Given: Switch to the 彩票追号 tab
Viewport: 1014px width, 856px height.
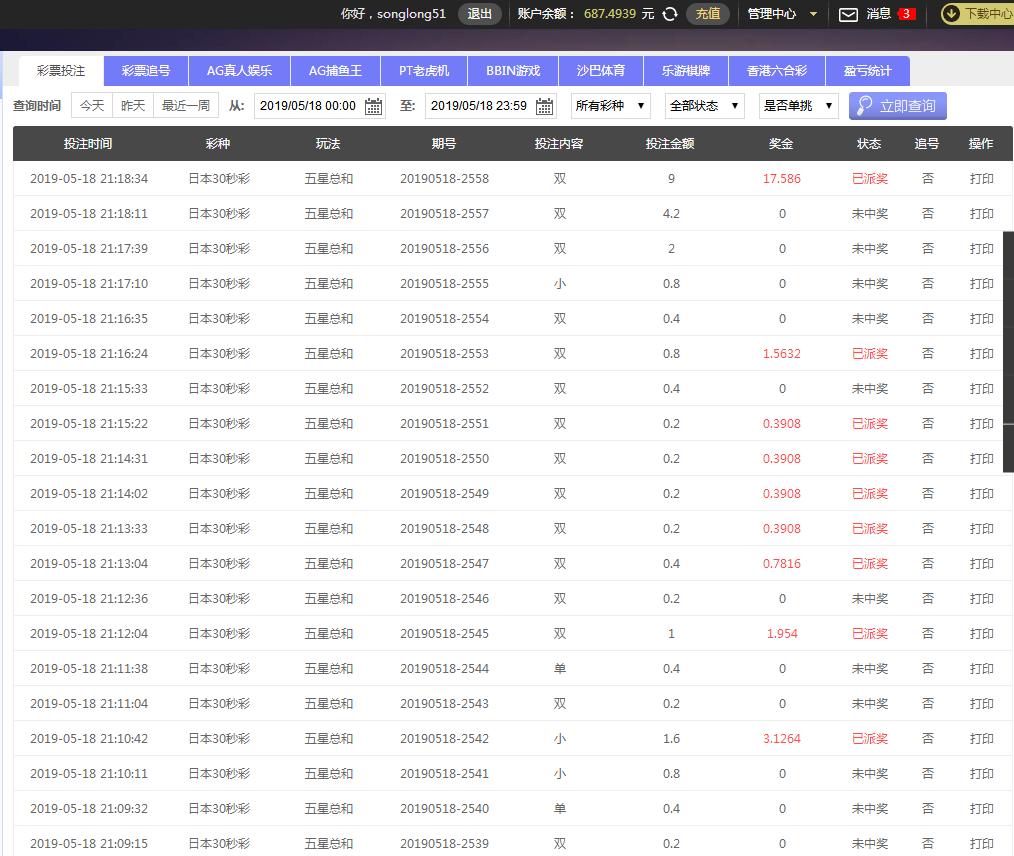Looking at the screenshot, I should [x=146, y=71].
